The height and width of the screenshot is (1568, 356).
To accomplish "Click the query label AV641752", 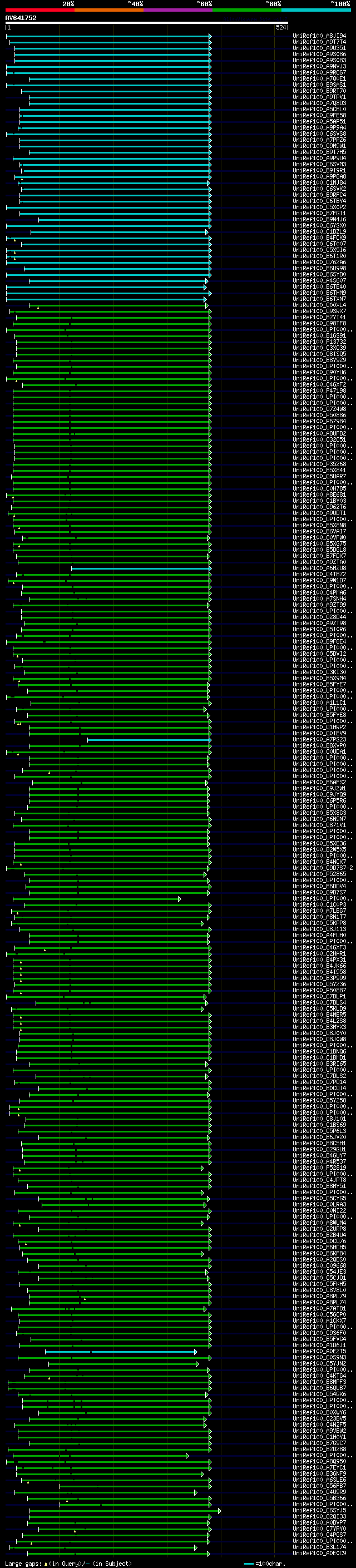I will point(21,18).
